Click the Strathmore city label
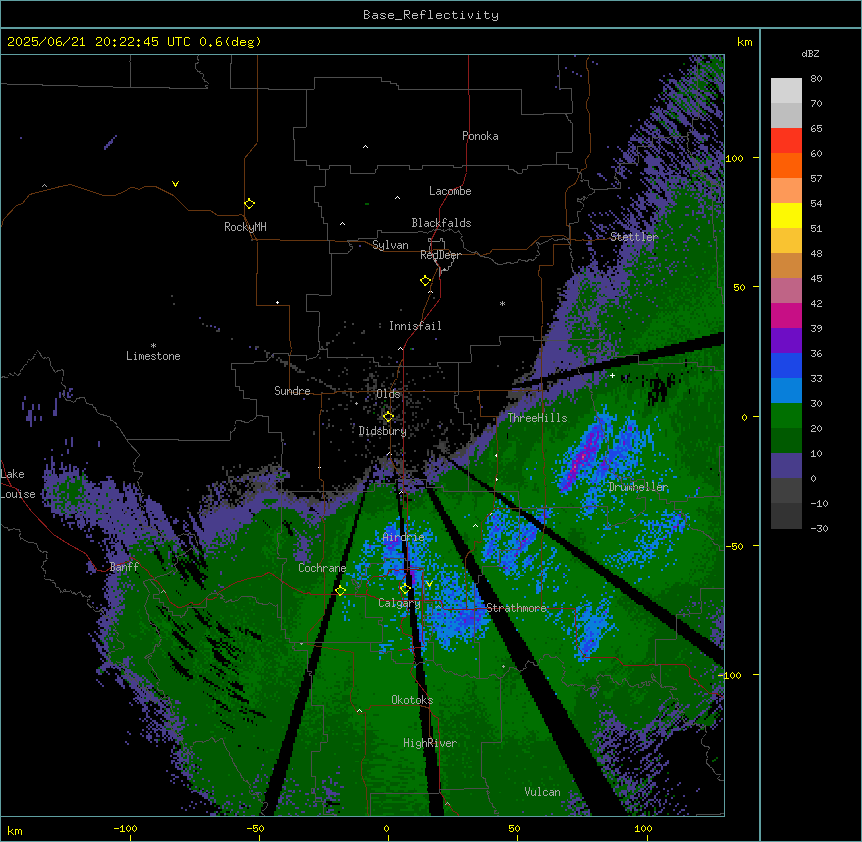The image size is (862, 842). [516, 608]
